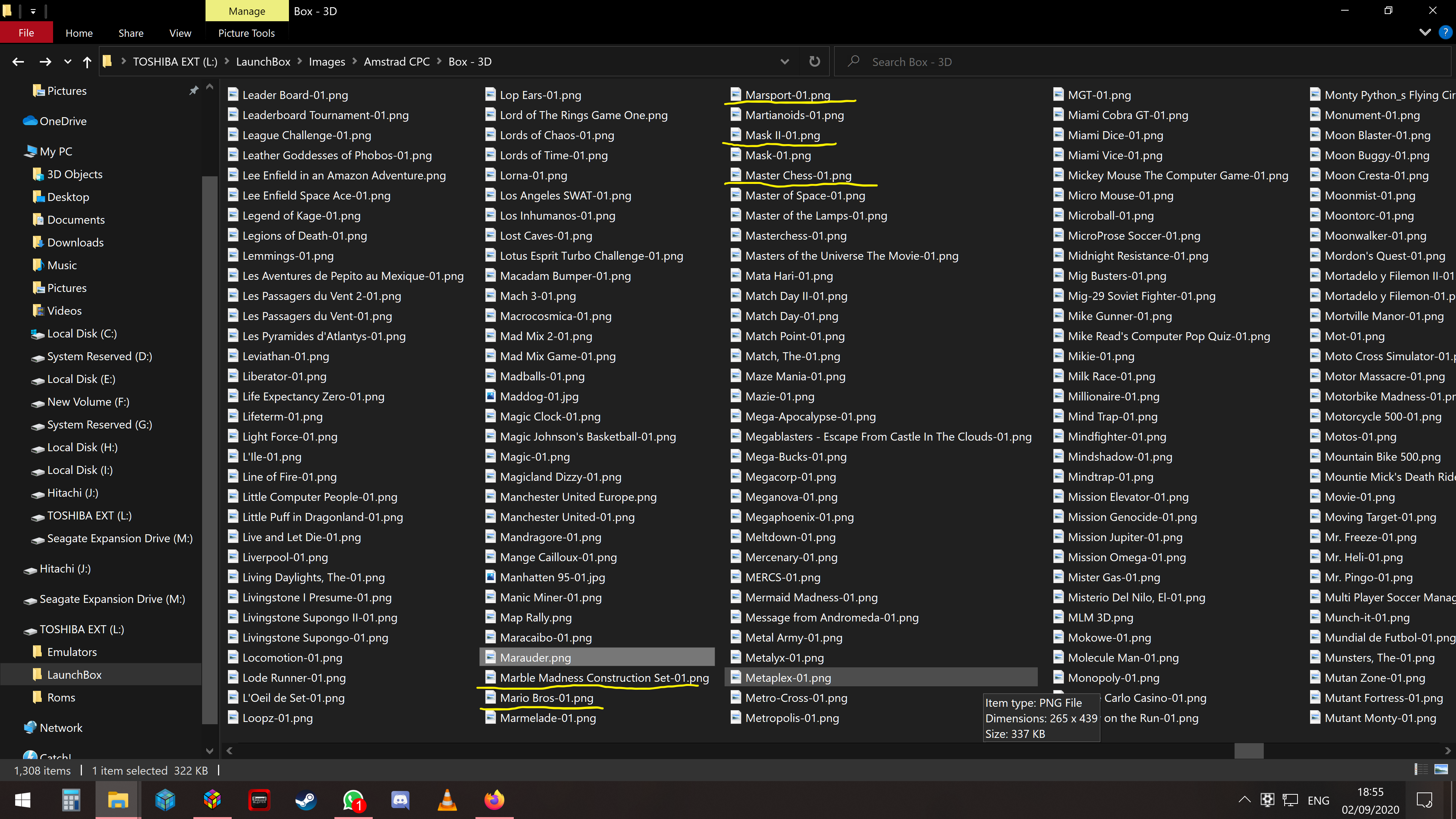
Task: Click the LaunchBox breadcrumb in the address bar
Action: pos(263,61)
